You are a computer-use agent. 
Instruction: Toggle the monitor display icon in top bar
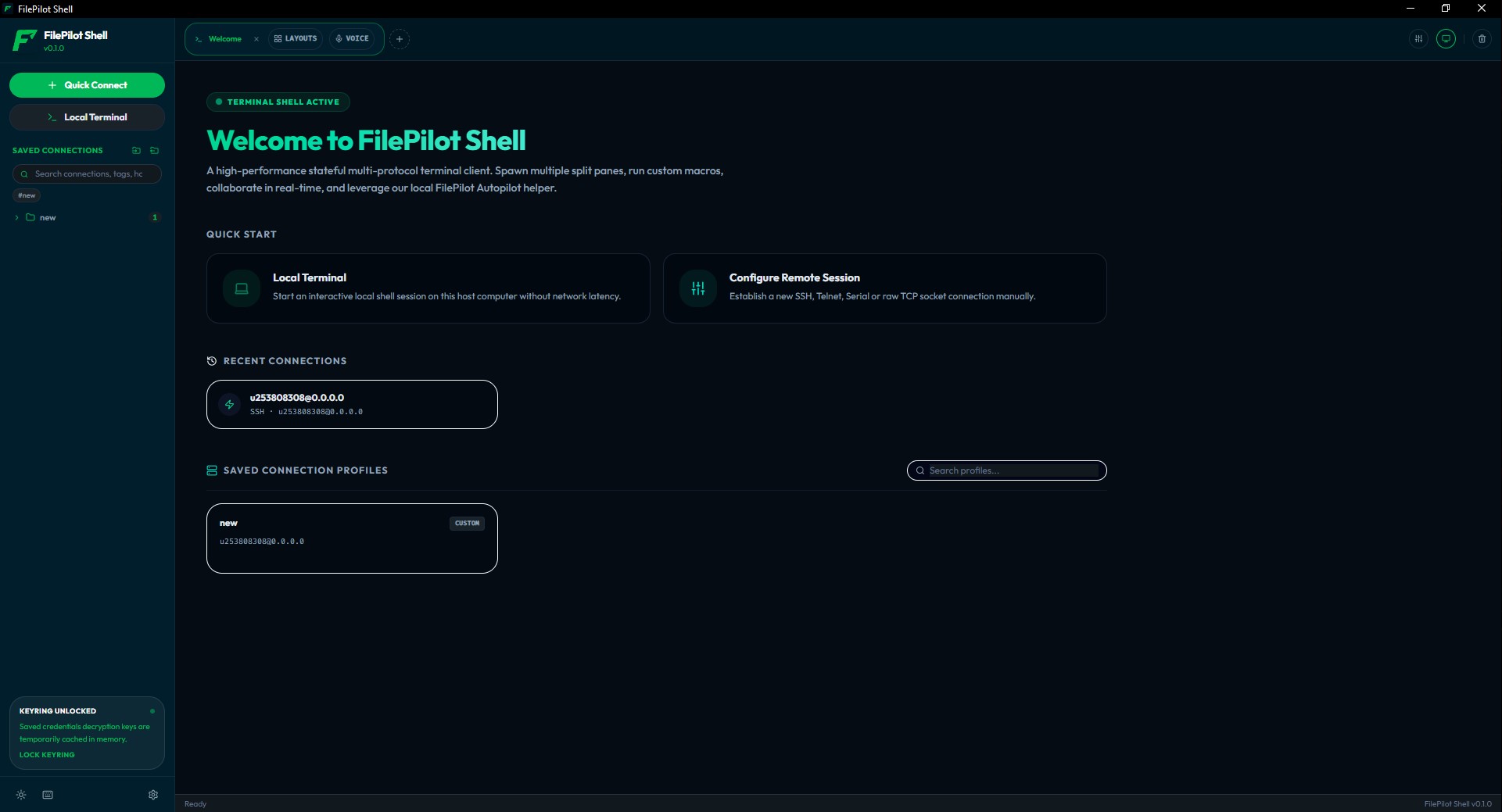tap(1446, 38)
